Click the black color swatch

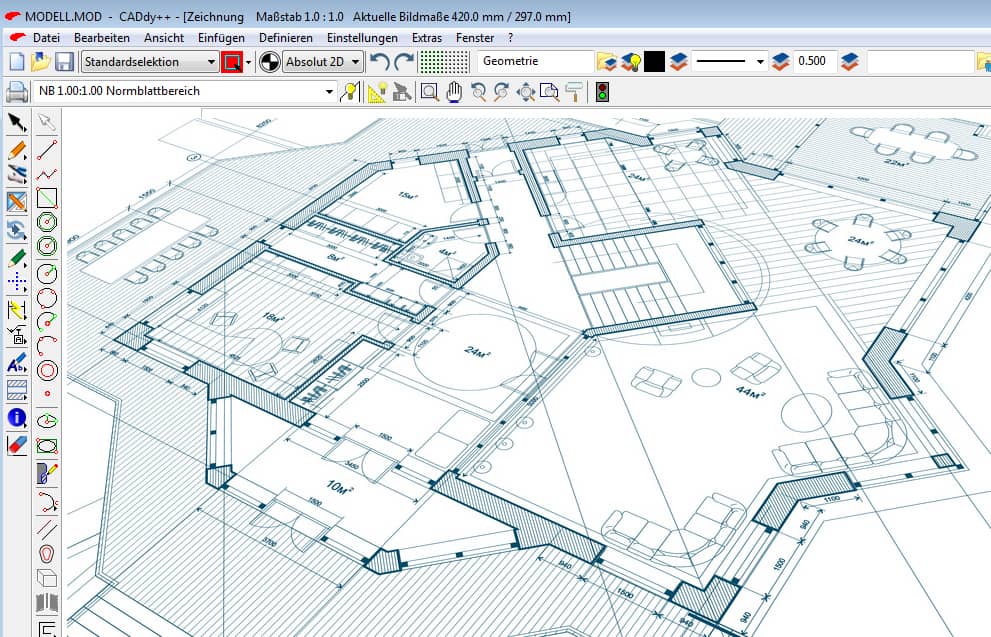coord(654,62)
